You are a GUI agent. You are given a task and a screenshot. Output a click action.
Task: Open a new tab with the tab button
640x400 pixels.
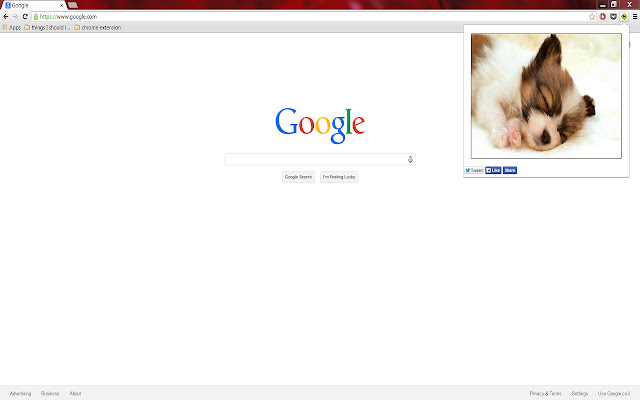pyautogui.click(x=73, y=5)
